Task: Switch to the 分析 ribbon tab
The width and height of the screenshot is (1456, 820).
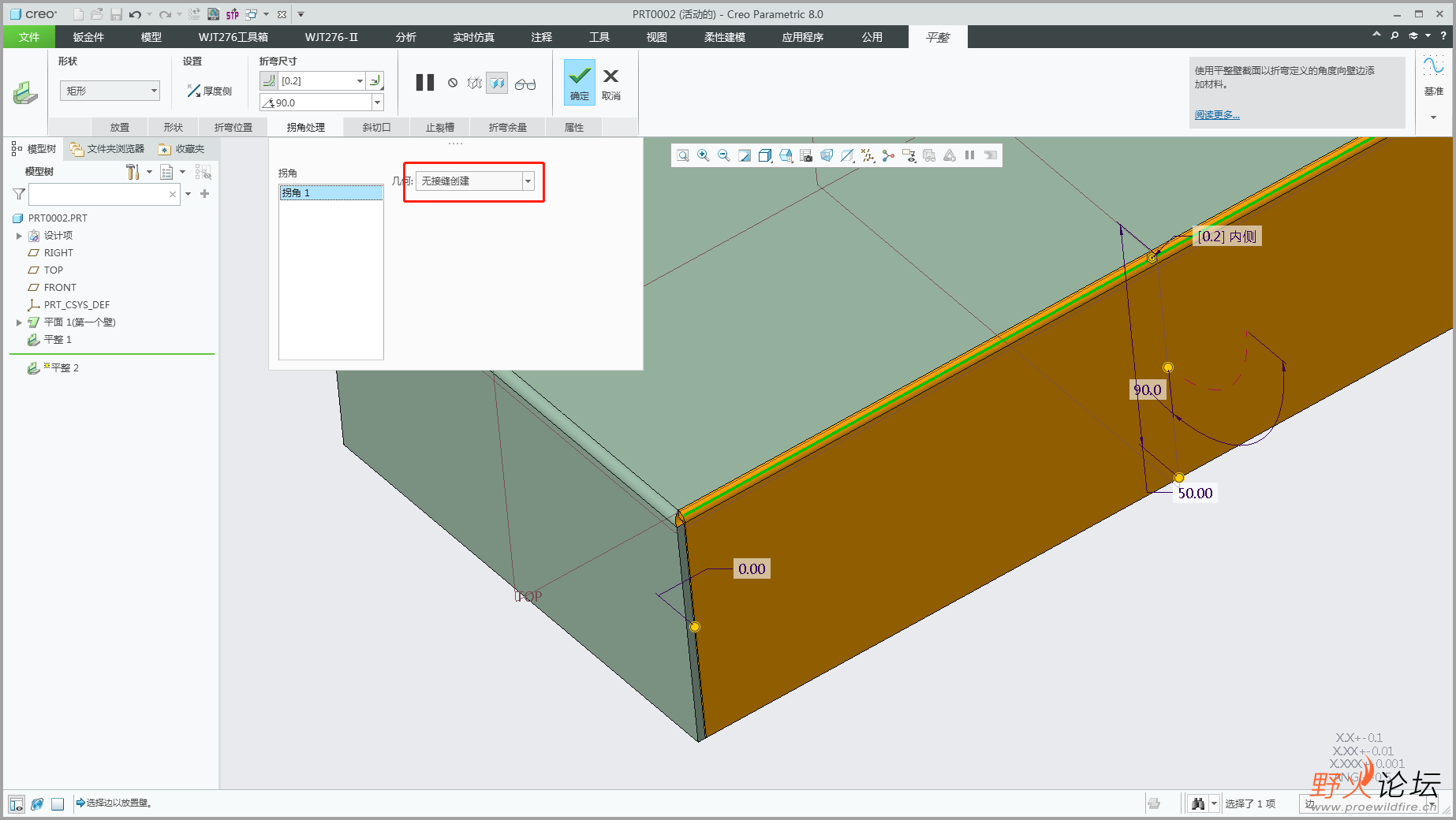Action: point(406,37)
